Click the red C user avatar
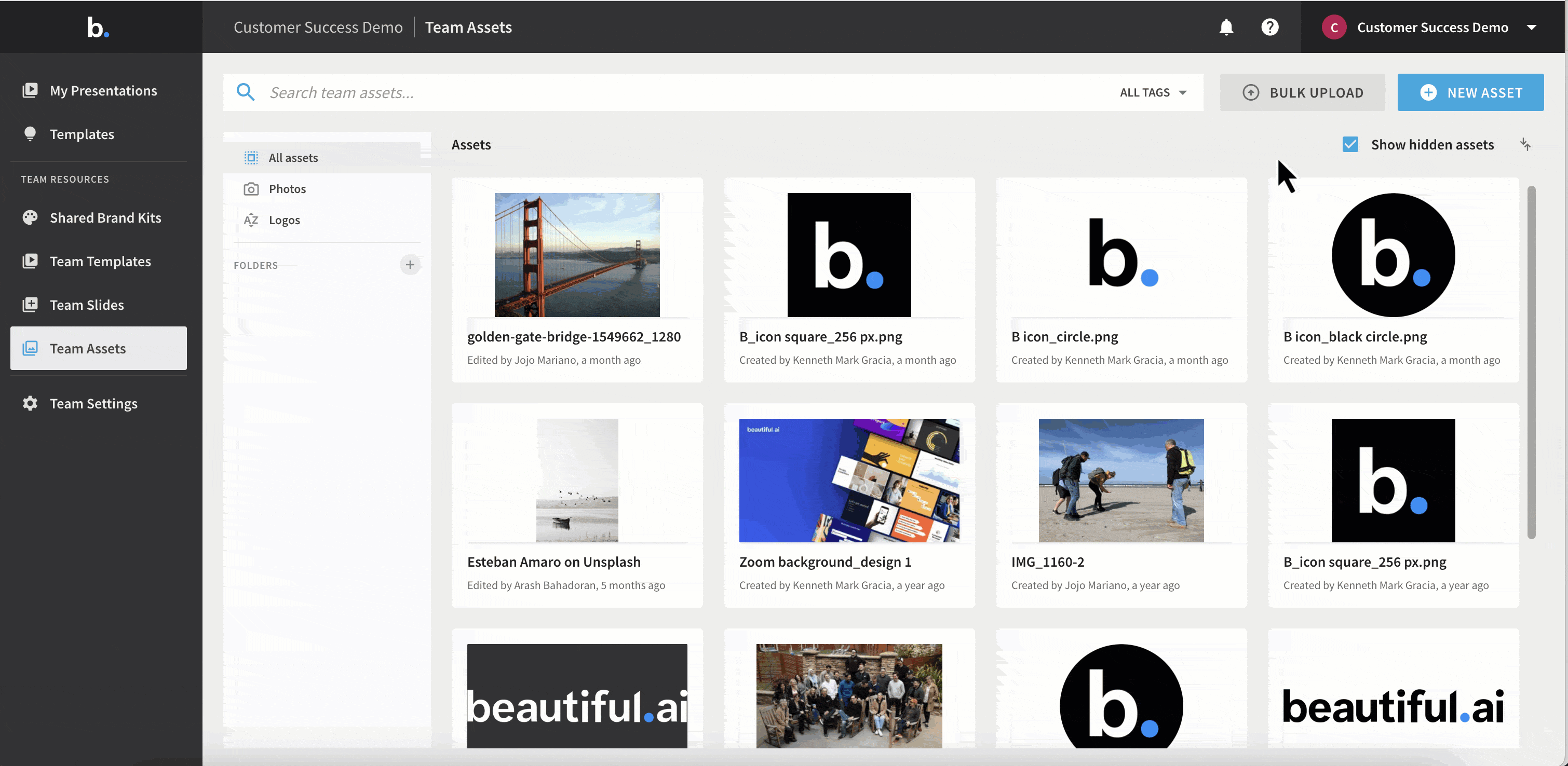The height and width of the screenshot is (766, 1568). tap(1334, 28)
